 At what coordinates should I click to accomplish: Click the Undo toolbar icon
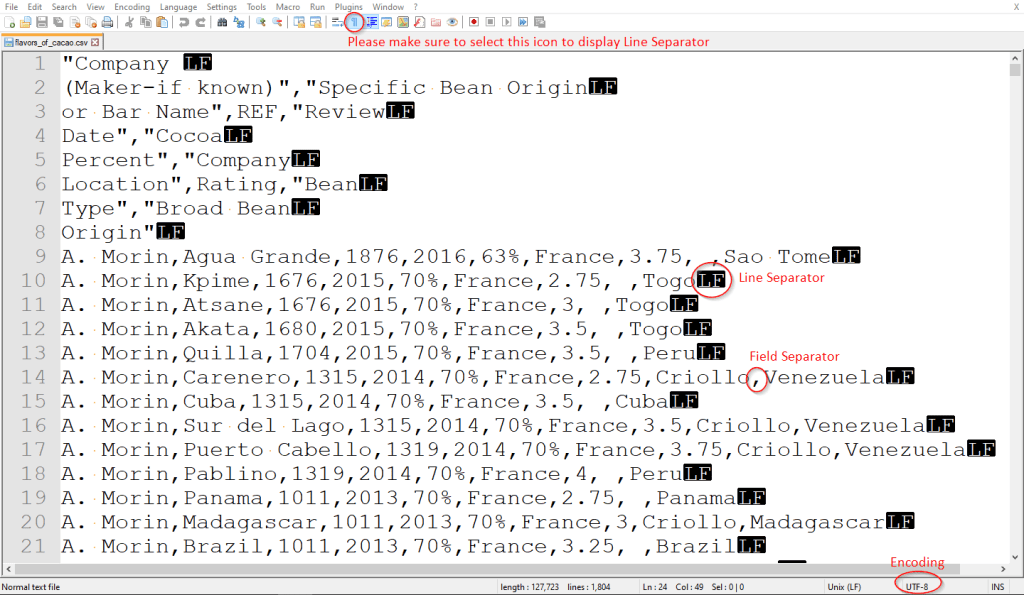tap(184, 21)
